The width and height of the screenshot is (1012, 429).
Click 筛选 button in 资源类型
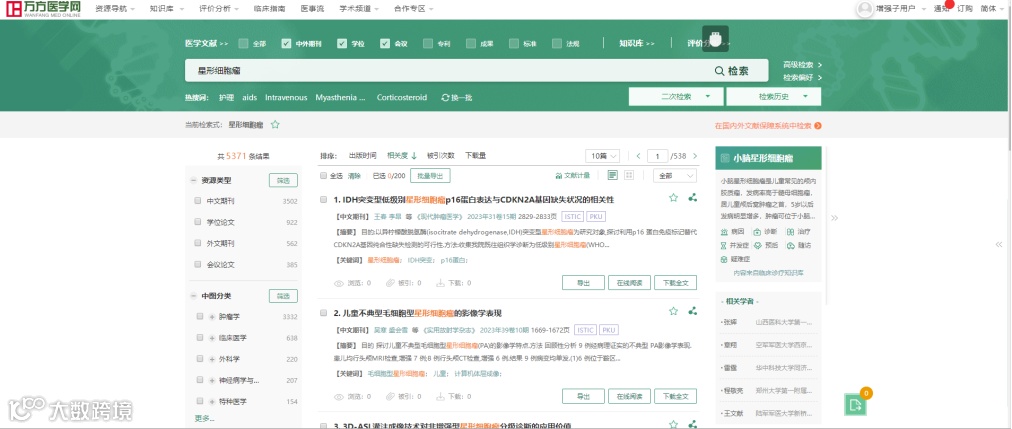point(283,181)
